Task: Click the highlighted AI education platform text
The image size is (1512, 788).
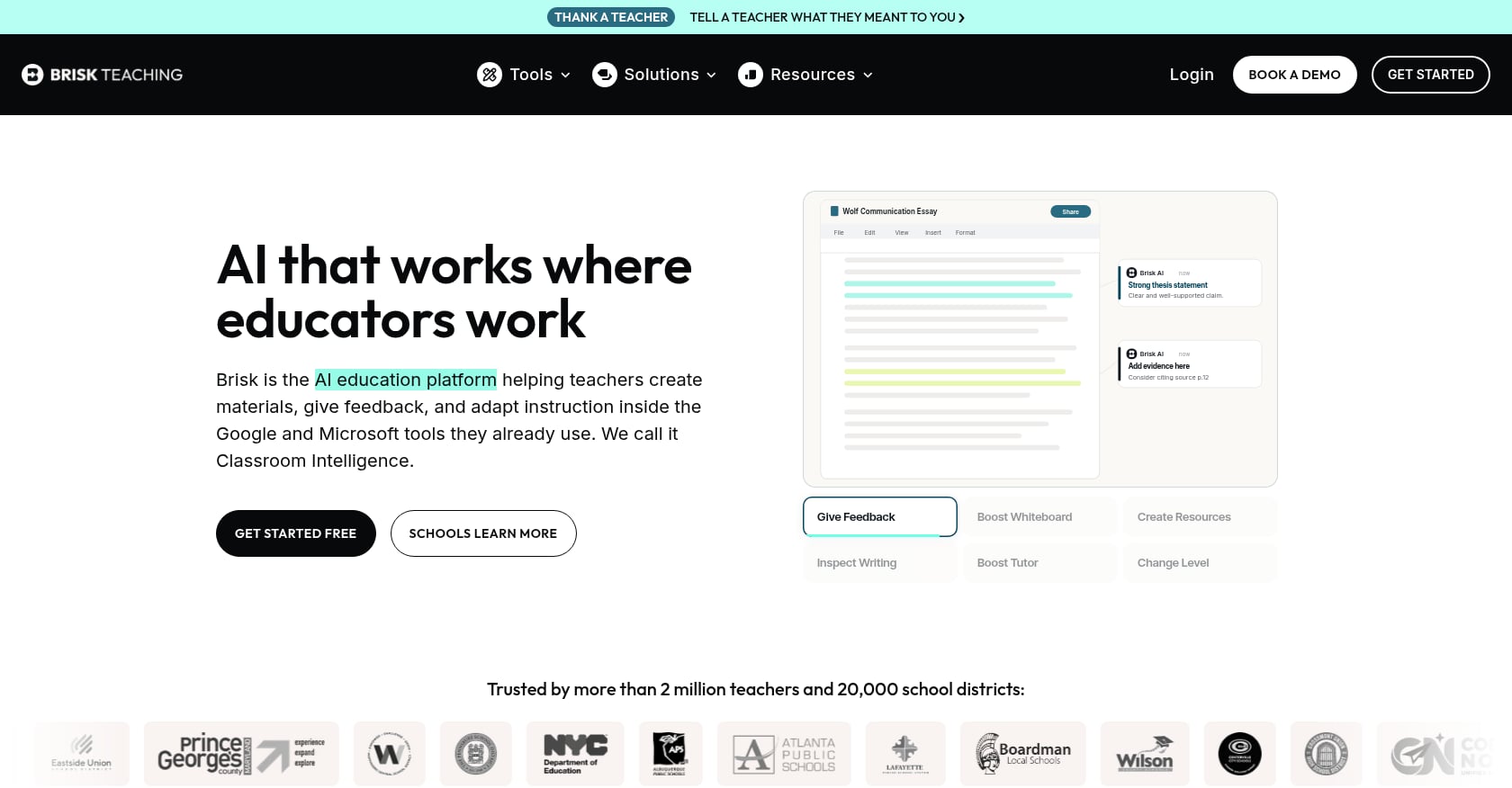Action: coord(405,380)
